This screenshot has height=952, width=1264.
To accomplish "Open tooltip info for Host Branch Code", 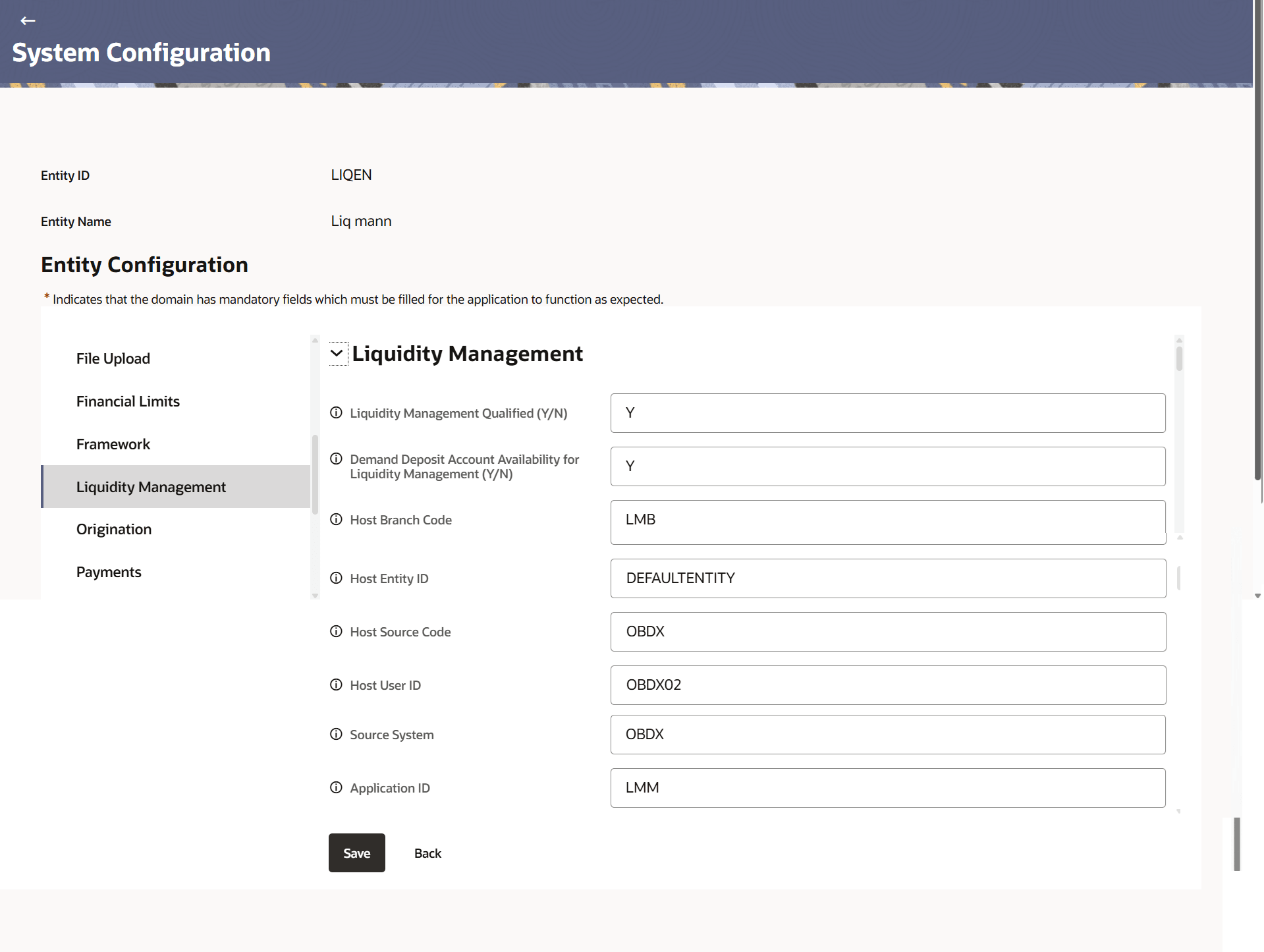I will [x=336, y=519].
